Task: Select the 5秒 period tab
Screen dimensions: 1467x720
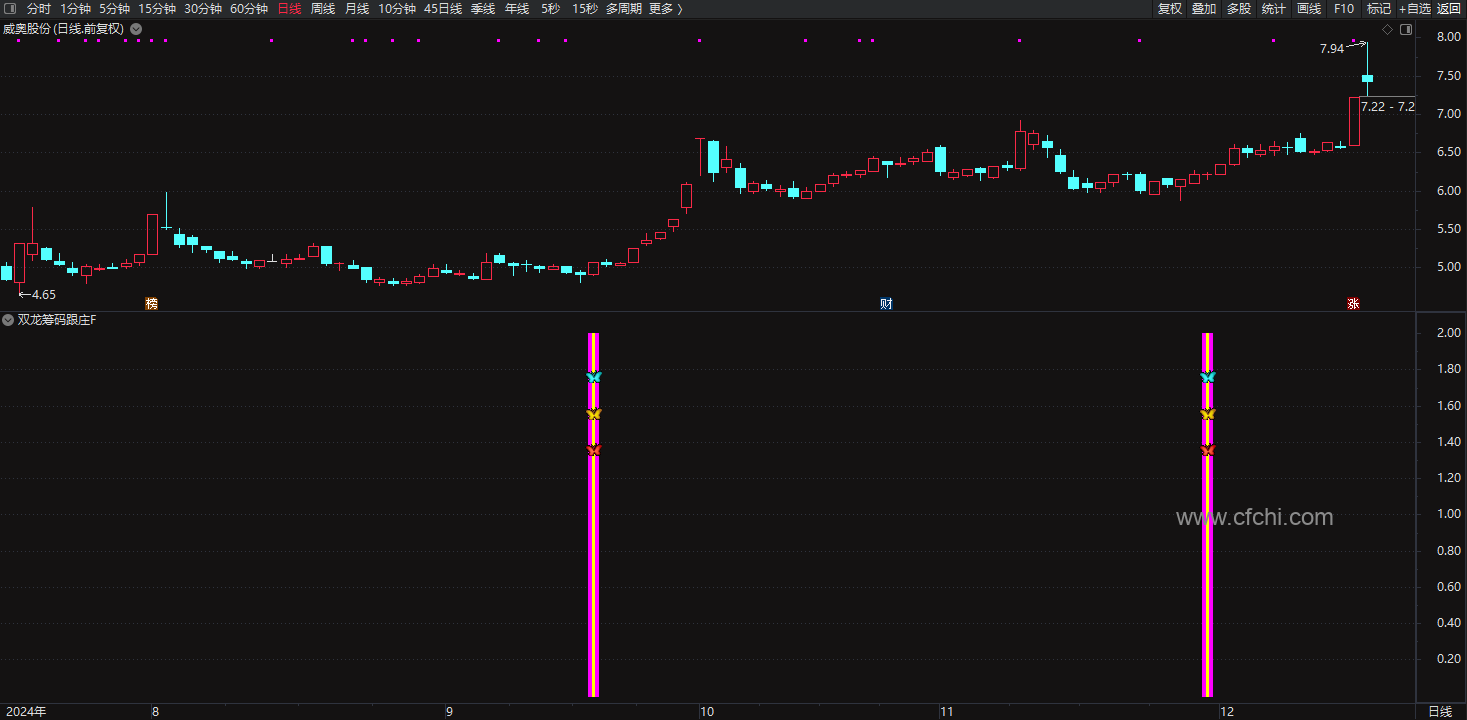Action: click(550, 9)
